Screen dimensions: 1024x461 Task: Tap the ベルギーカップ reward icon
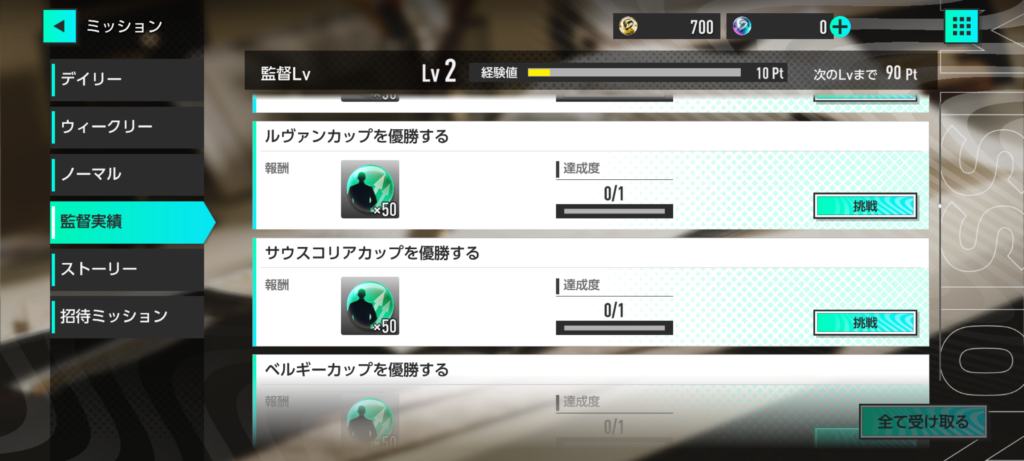[370, 422]
